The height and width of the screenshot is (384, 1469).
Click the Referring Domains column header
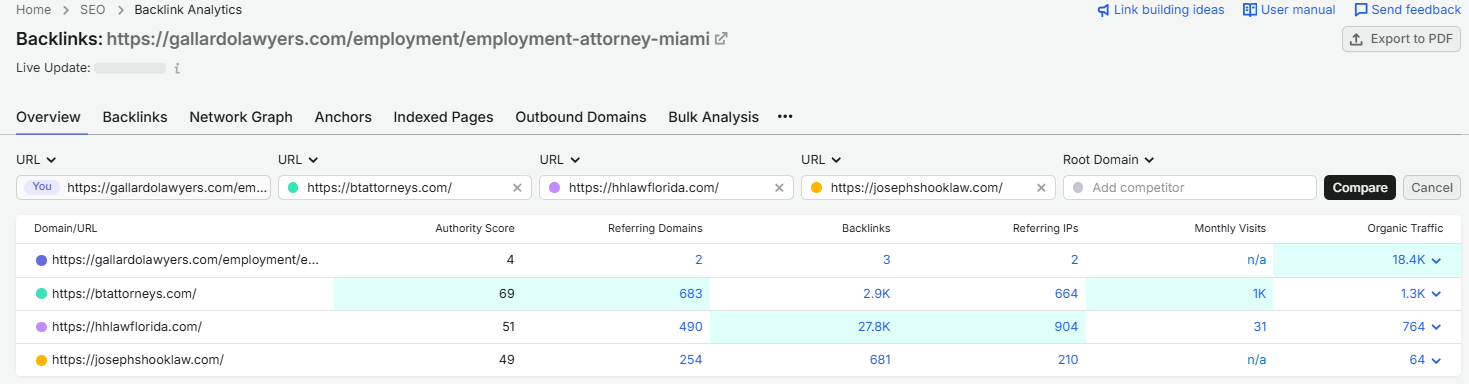(655, 228)
